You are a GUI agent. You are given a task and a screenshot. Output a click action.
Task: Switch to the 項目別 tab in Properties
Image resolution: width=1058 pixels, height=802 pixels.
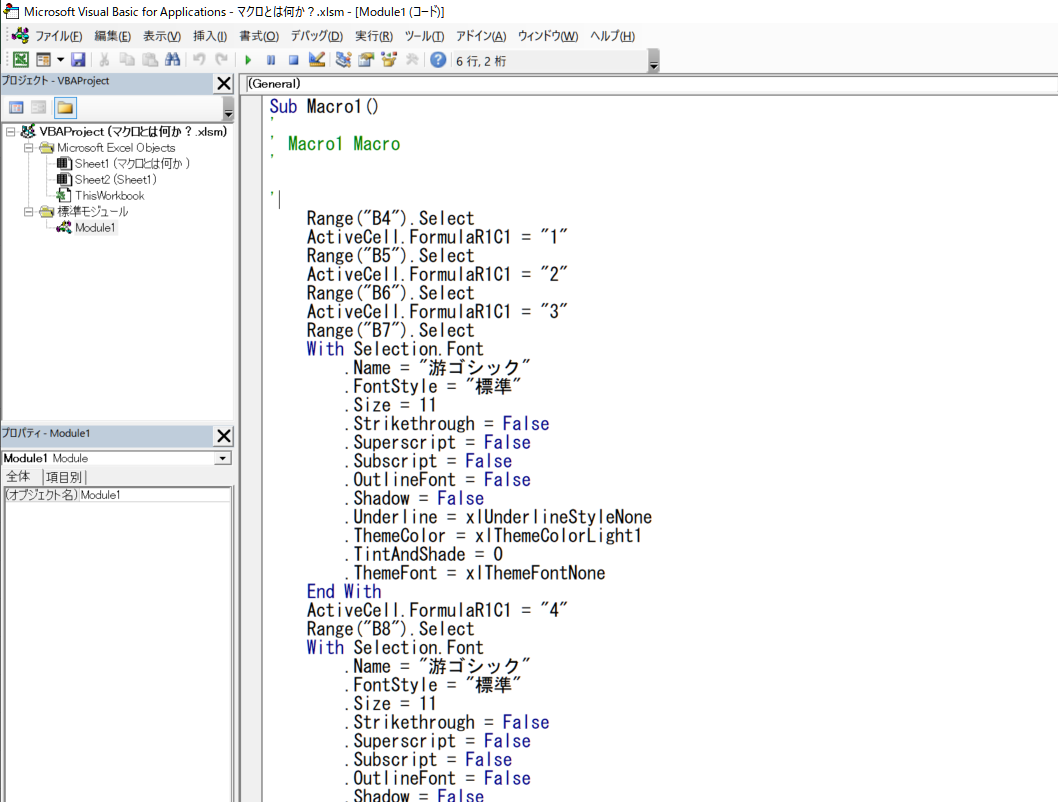[x=63, y=477]
